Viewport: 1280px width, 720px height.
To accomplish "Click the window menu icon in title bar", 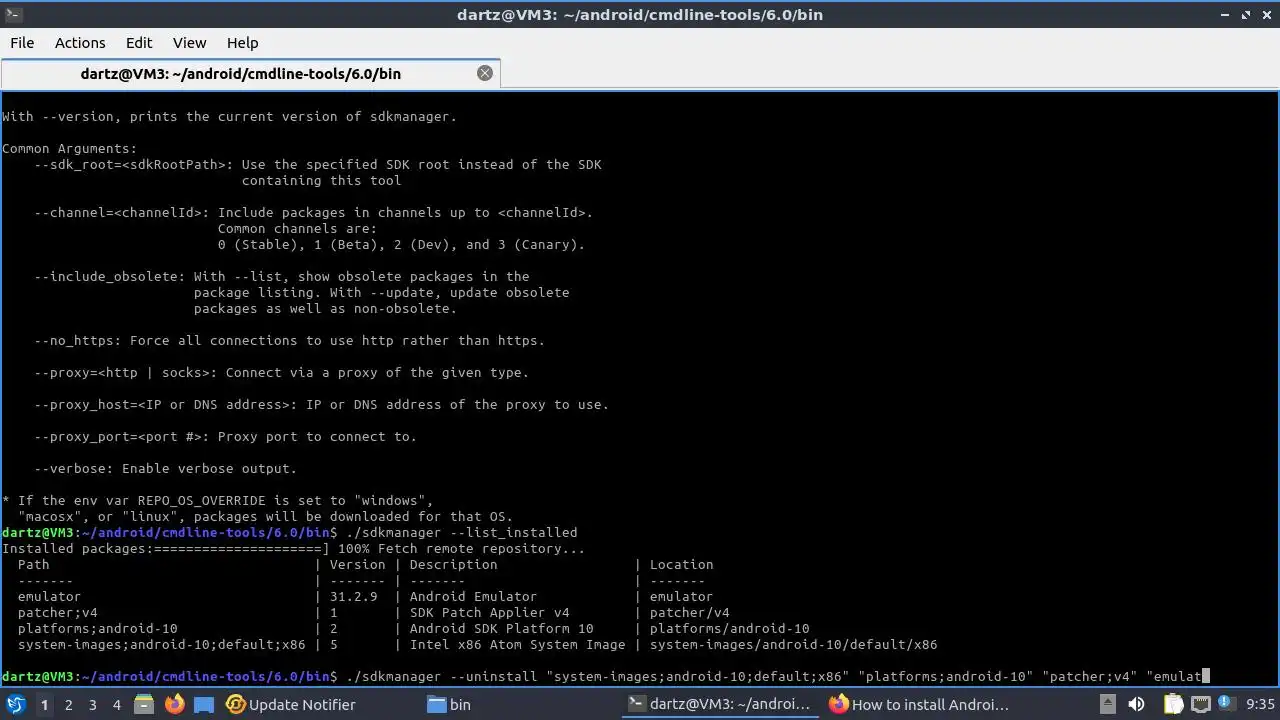I will tap(14, 15).
